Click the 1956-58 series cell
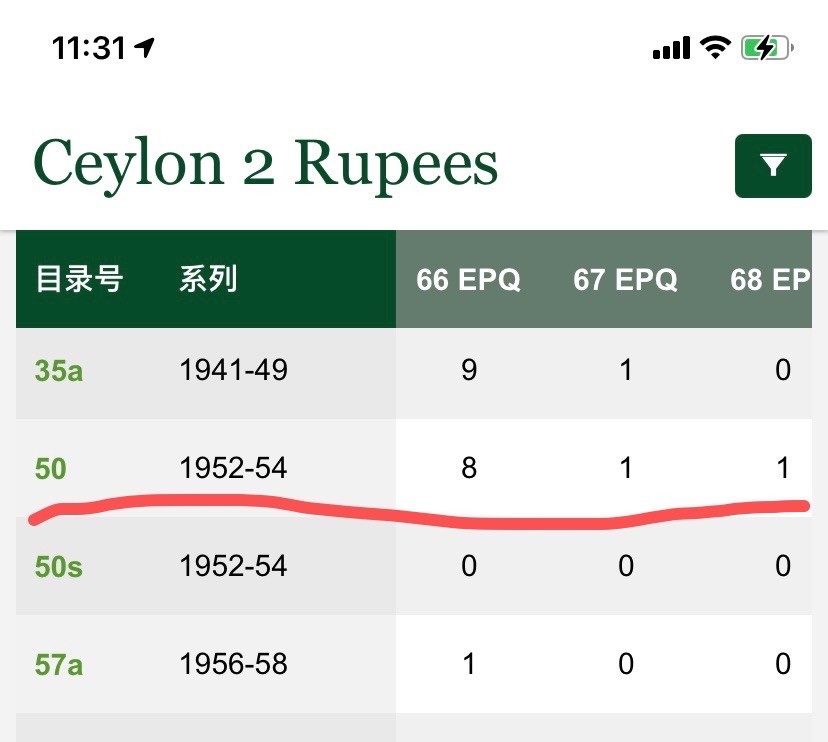This screenshot has width=828, height=742. click(233, 664)
